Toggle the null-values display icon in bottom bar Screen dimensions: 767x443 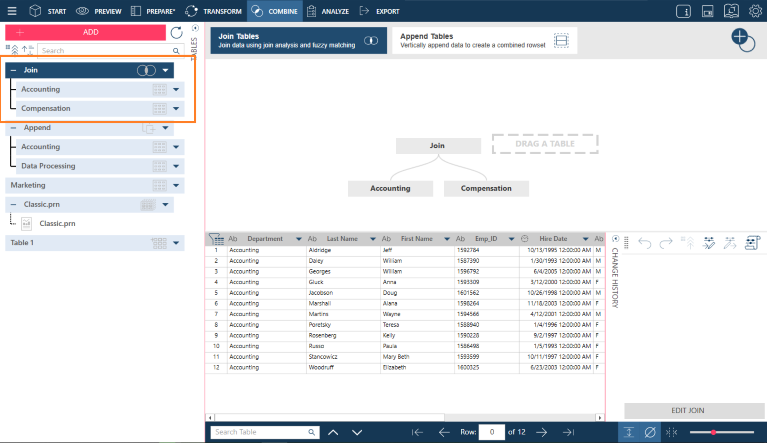click(650, 432)
